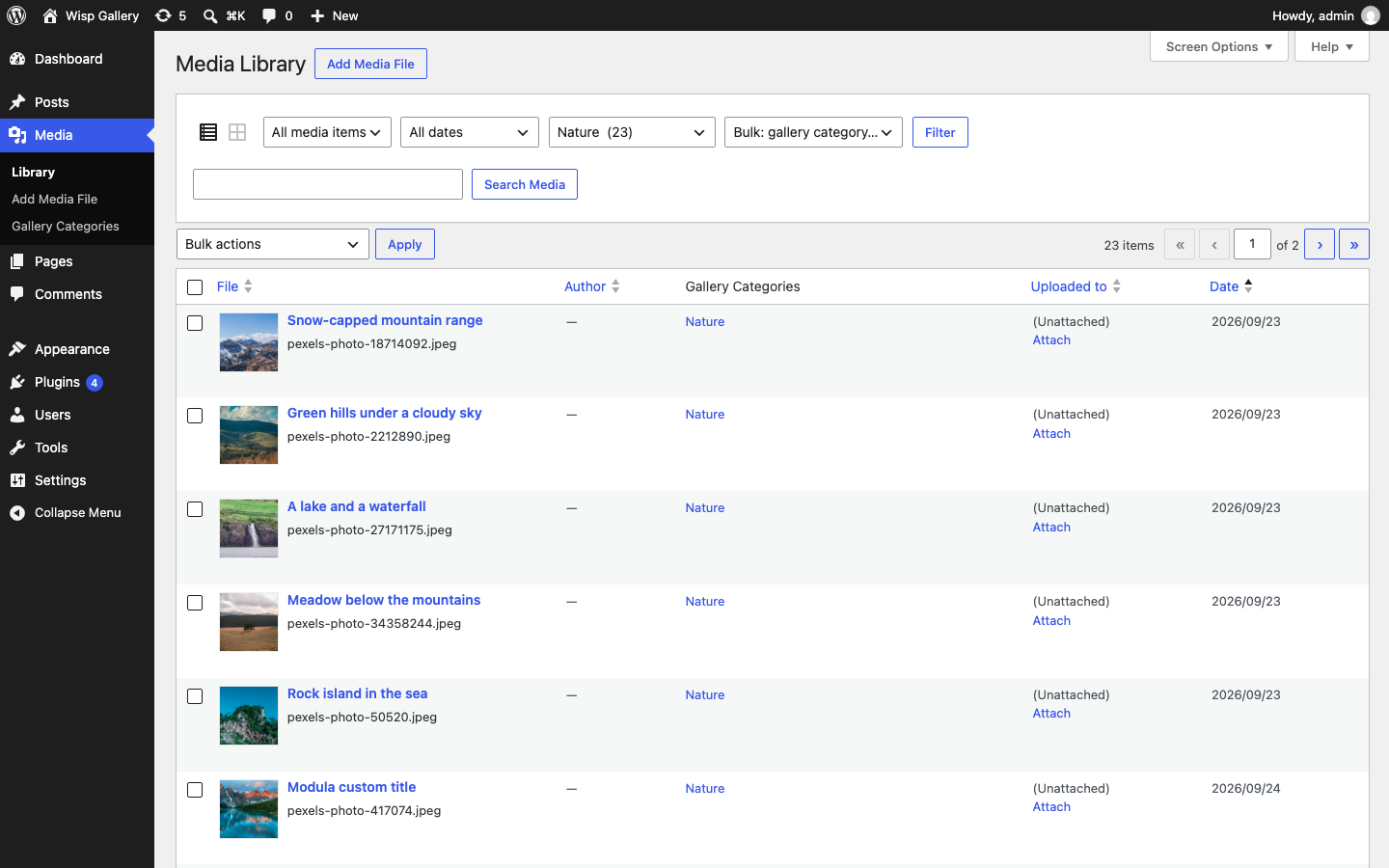Click the admin avatar in toolbar
Image resolution: width=1389 pixels, height=868 pixels.
[1370, 15]
